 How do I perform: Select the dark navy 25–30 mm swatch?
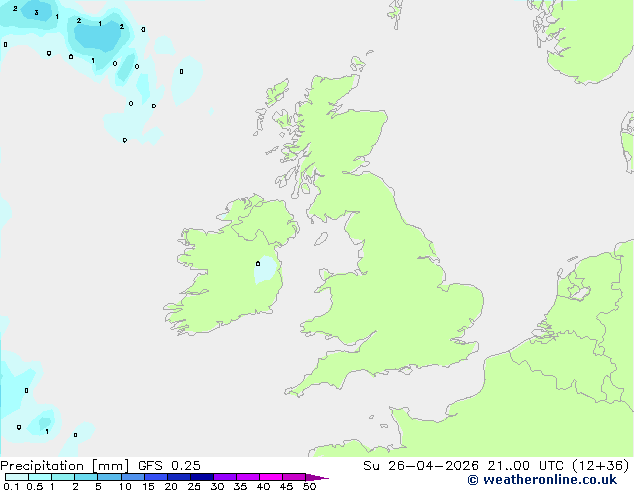(x=202, y=477)
